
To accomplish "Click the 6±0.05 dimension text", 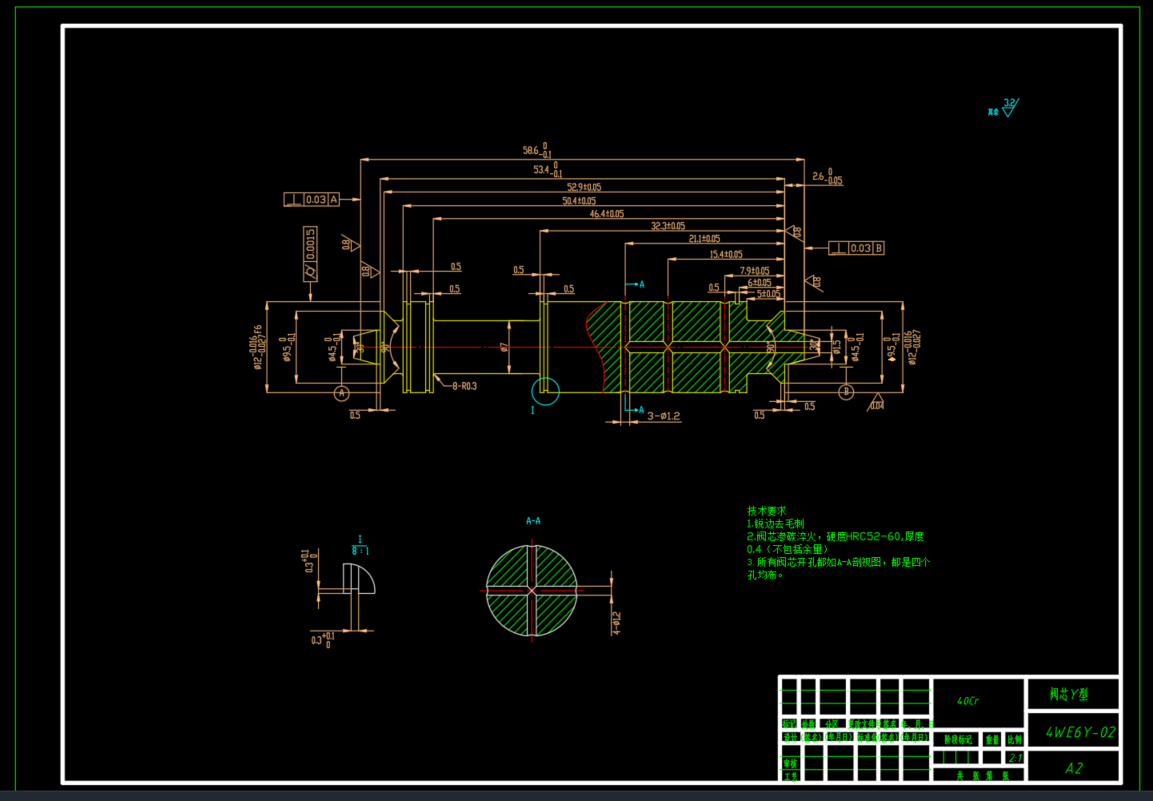I will [x=760, y=282].
